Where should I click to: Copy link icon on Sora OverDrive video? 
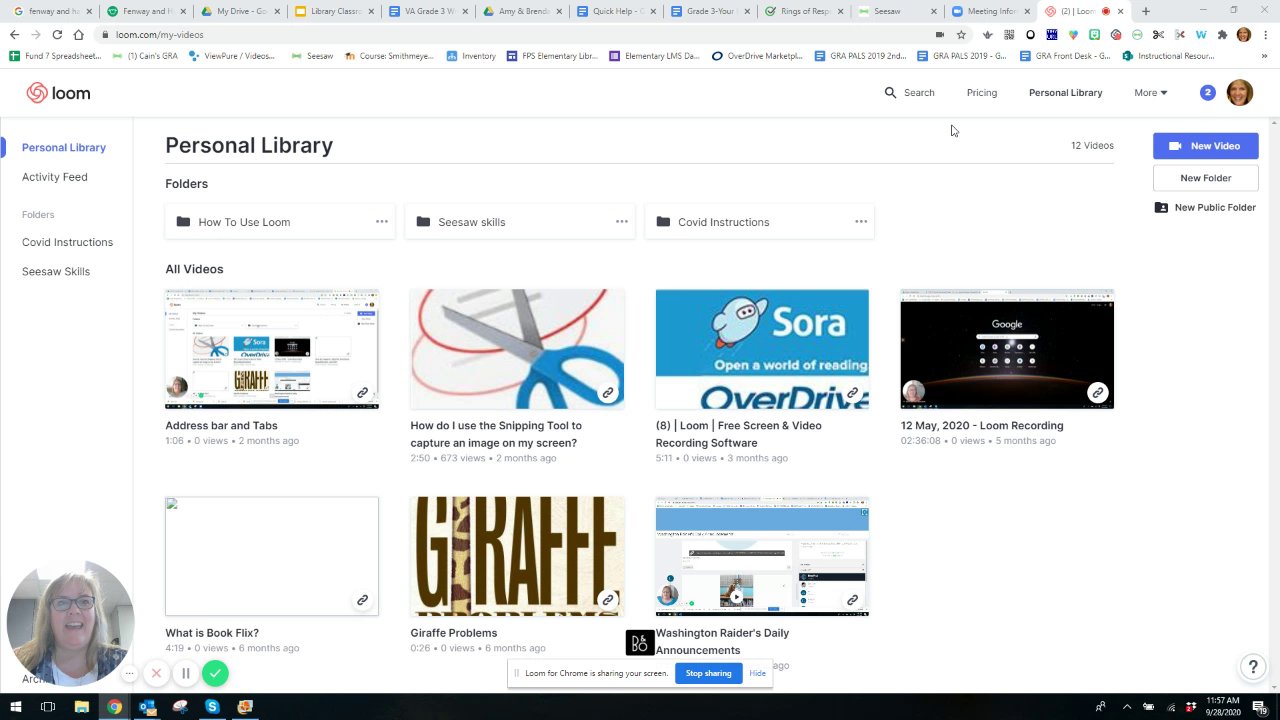852,393
